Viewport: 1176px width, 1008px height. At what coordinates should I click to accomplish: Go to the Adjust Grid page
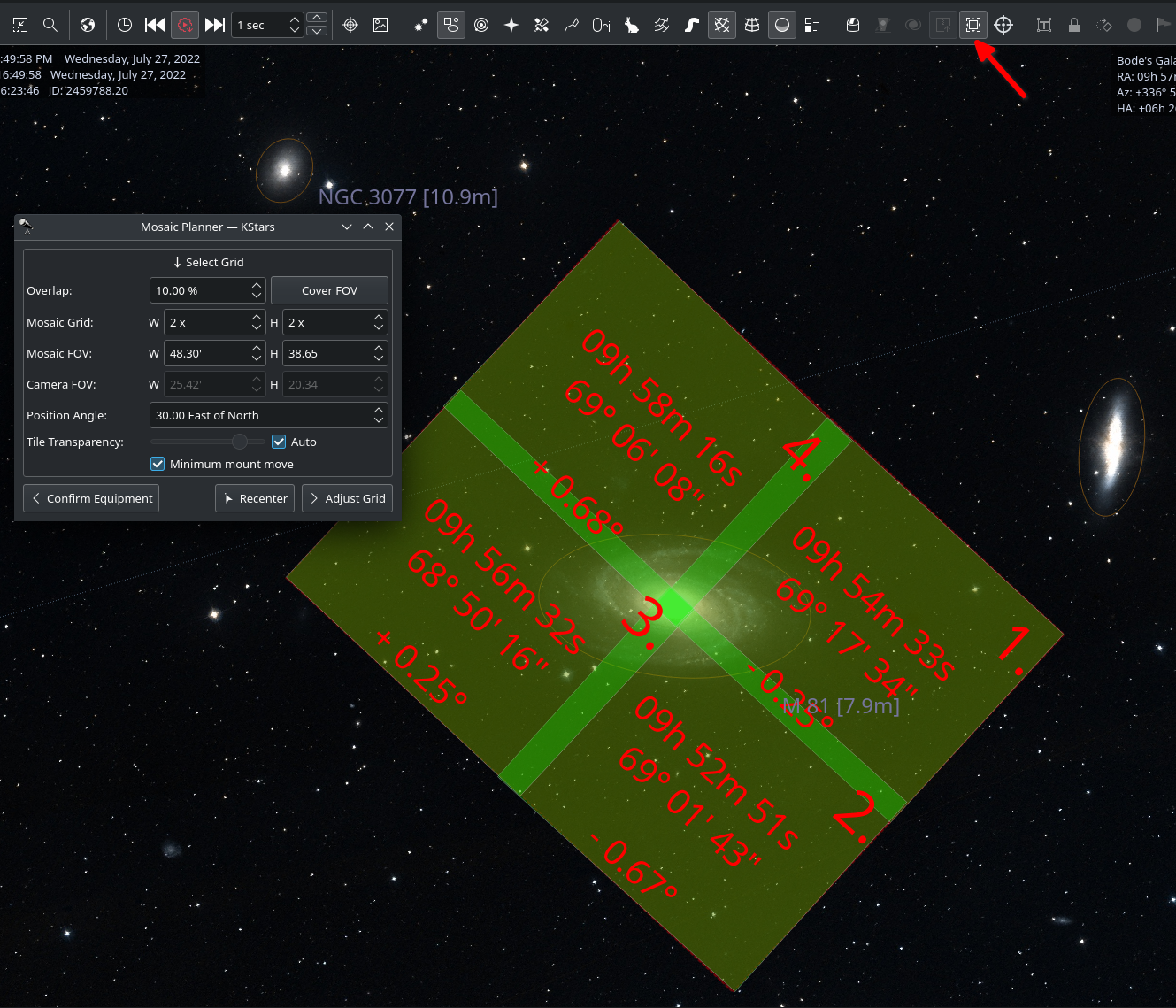tap(347, 498)
